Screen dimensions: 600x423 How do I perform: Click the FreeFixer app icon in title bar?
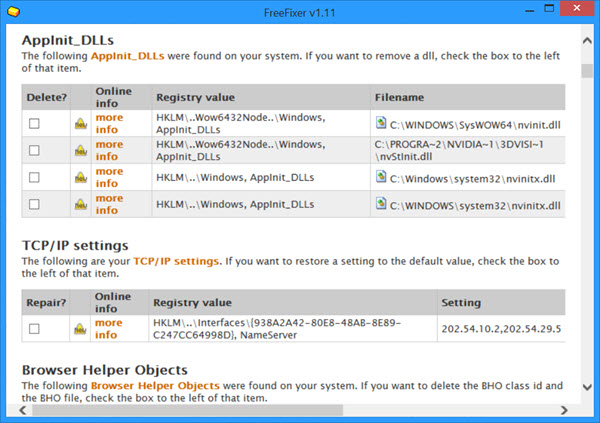click(13, 12)
